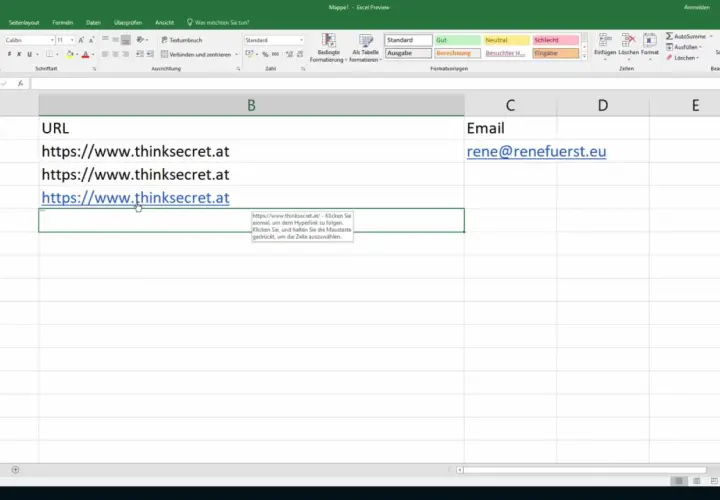Apply percent style
This screenshot has width=720, height=500.
265,54
